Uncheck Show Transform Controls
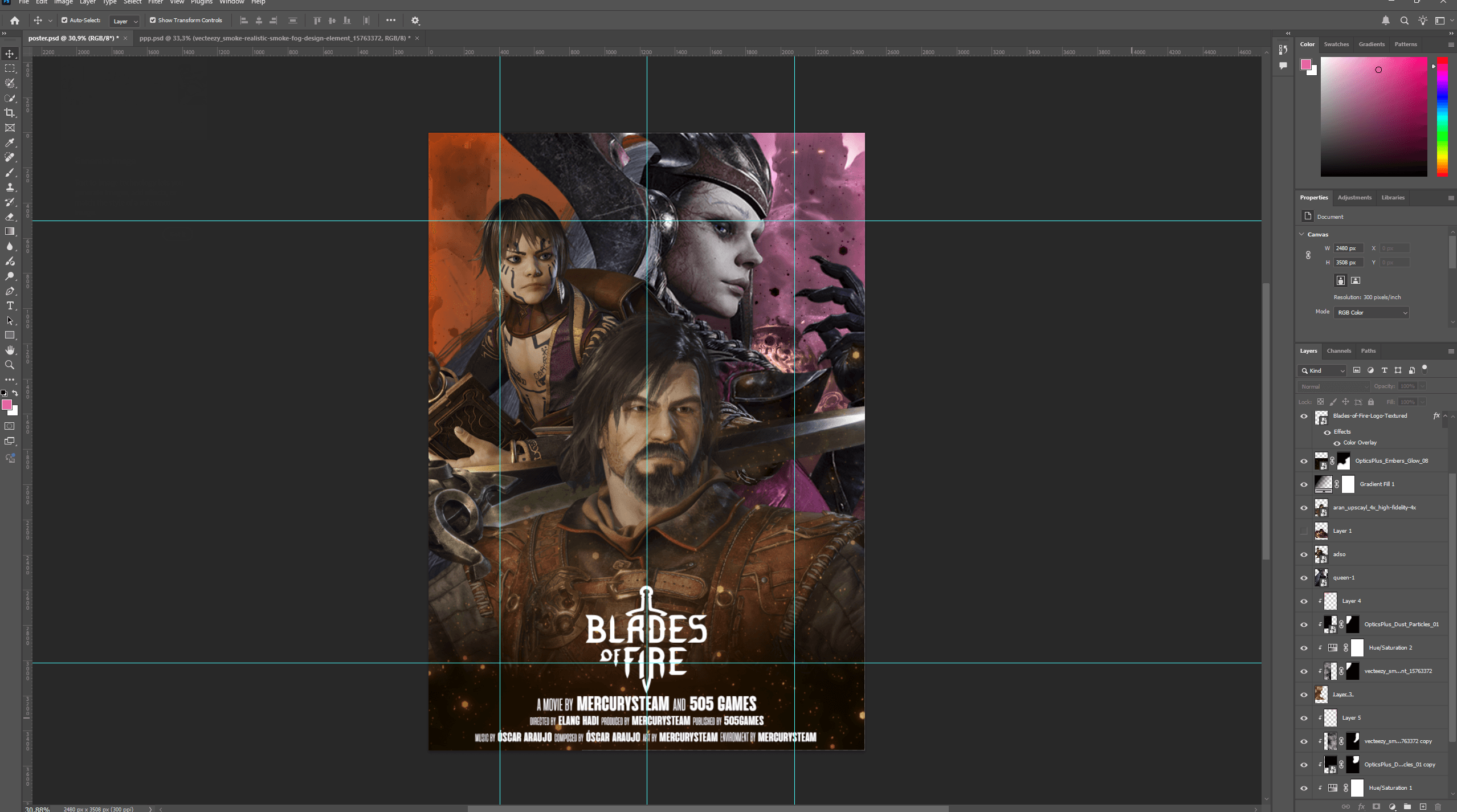Viewport: 1457px width, 812px height. [153, 21]
